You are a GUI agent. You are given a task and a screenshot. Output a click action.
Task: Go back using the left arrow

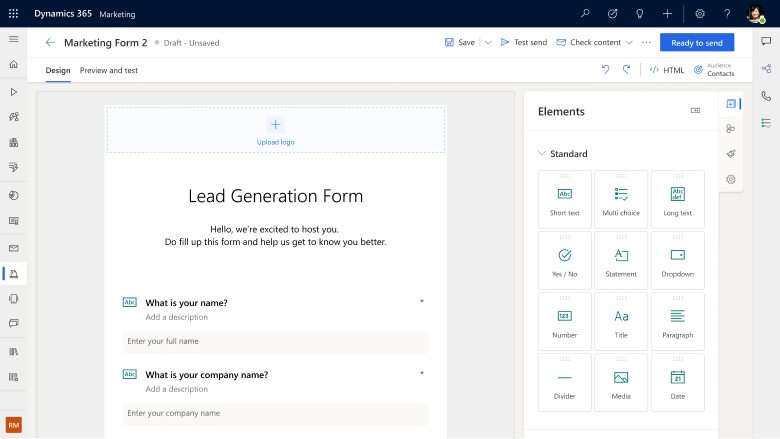pos(50,43)
